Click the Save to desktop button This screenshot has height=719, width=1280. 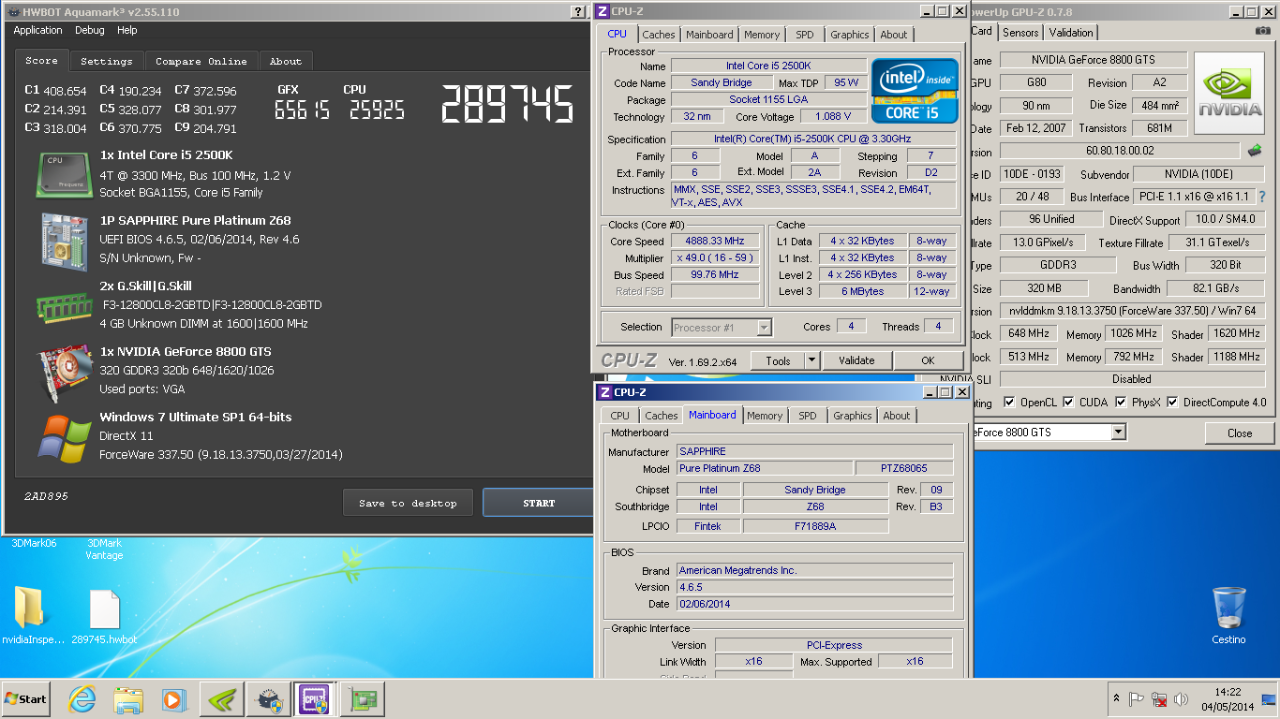(x=408, y=503)
